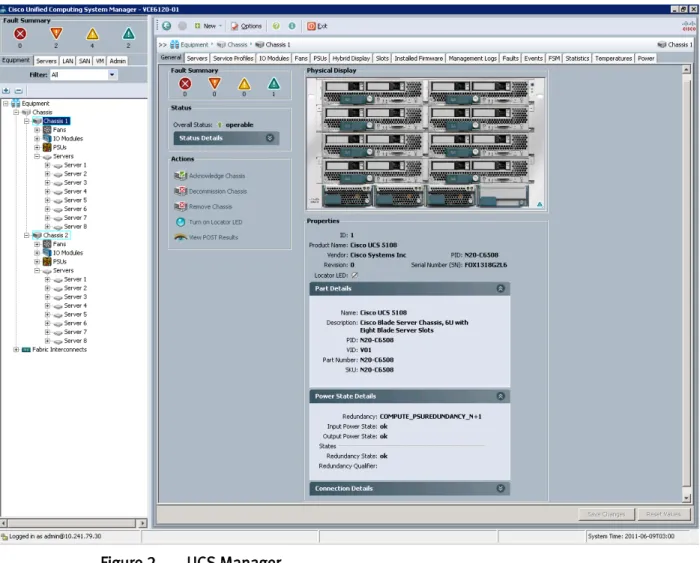Open the Management Logs tab
Viewport: 700px width, 563px height.
[472, 58]
